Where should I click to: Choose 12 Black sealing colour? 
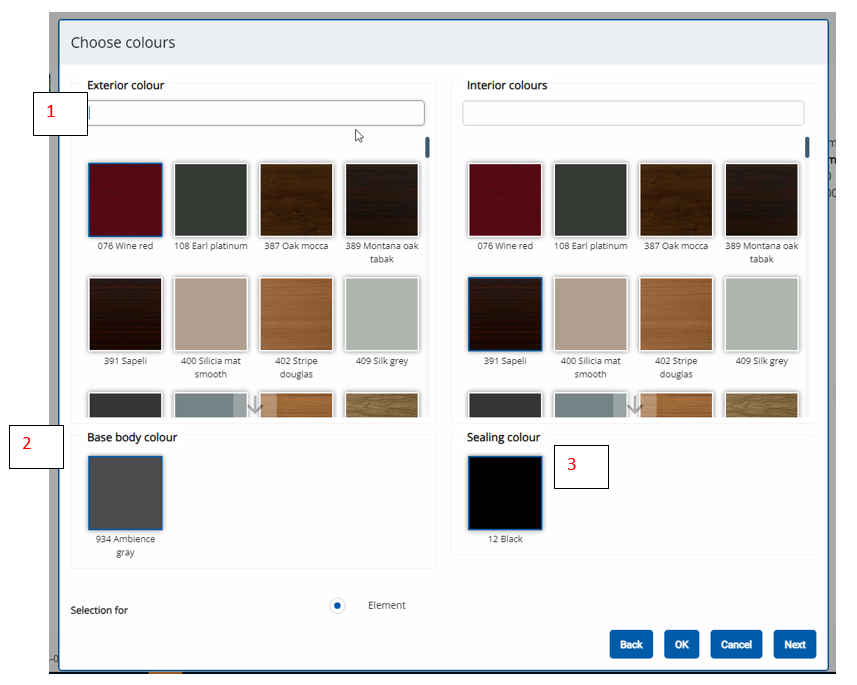tap(504, 492)
